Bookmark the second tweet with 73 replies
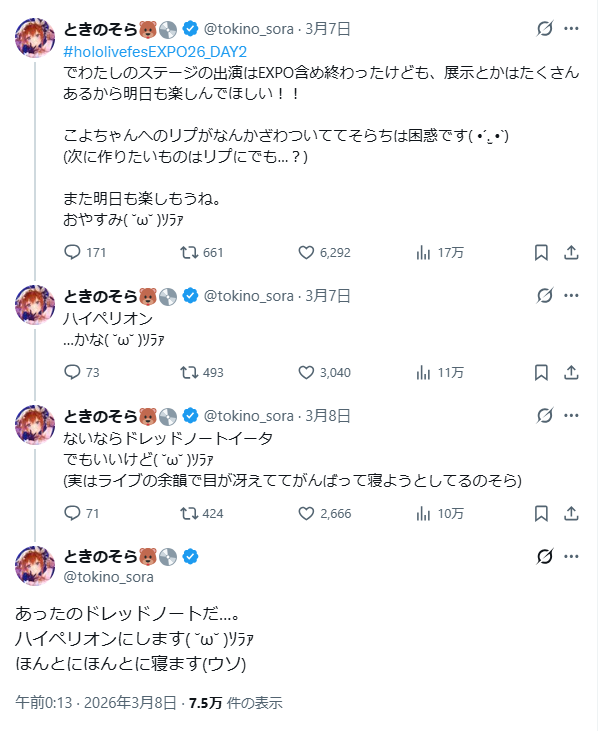This screenshot has width=604, height=731. (541, 373)
